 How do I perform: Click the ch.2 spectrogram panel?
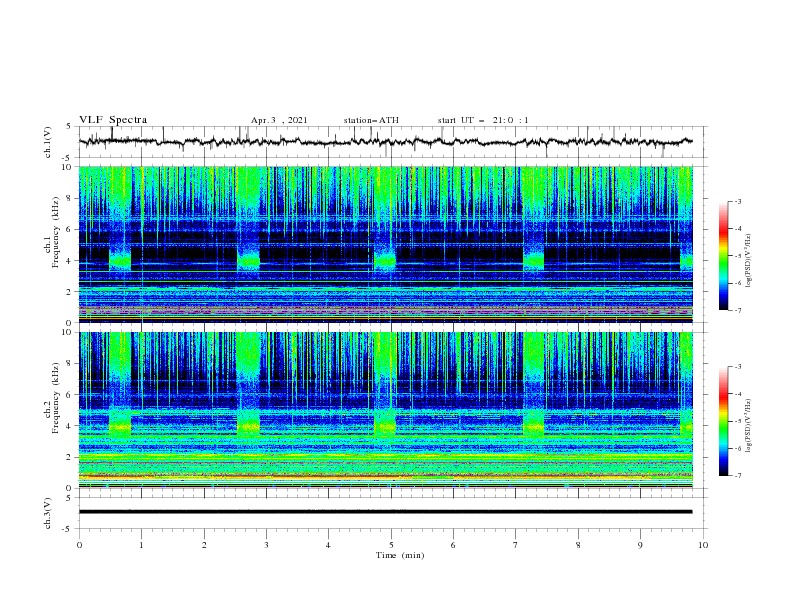[386, 410]
